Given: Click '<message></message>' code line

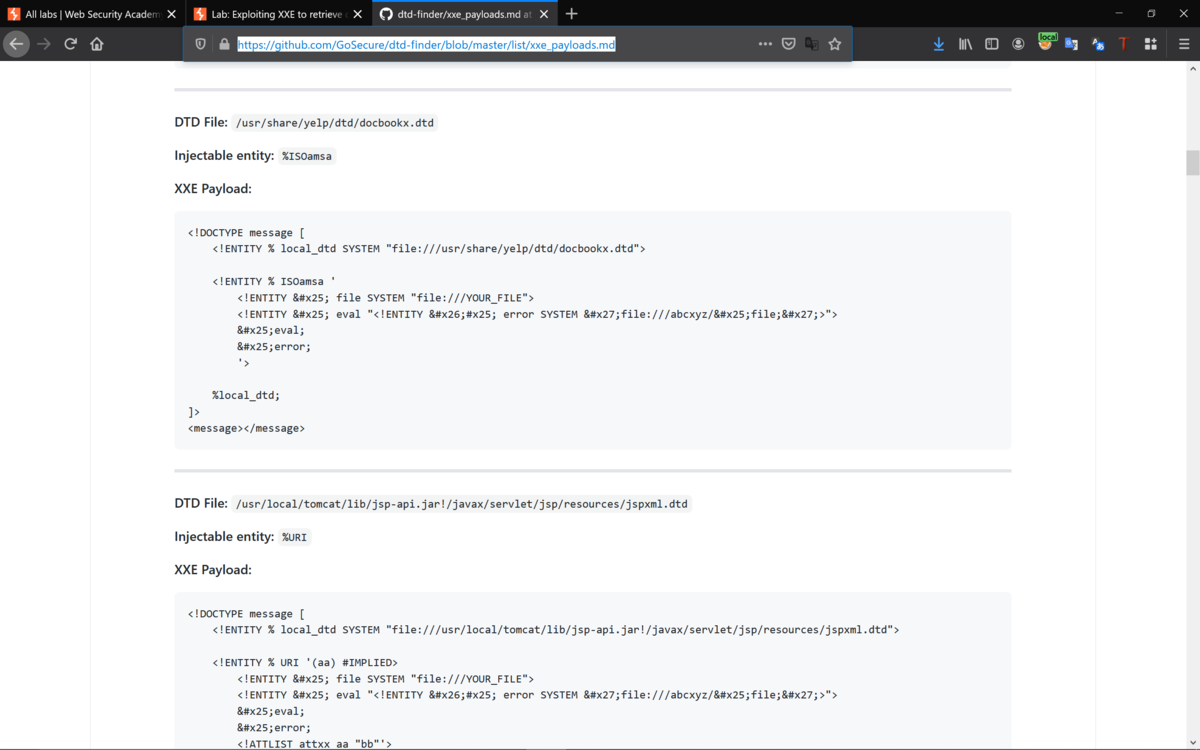Looking at the screenshot, I should tap(246, 428).
